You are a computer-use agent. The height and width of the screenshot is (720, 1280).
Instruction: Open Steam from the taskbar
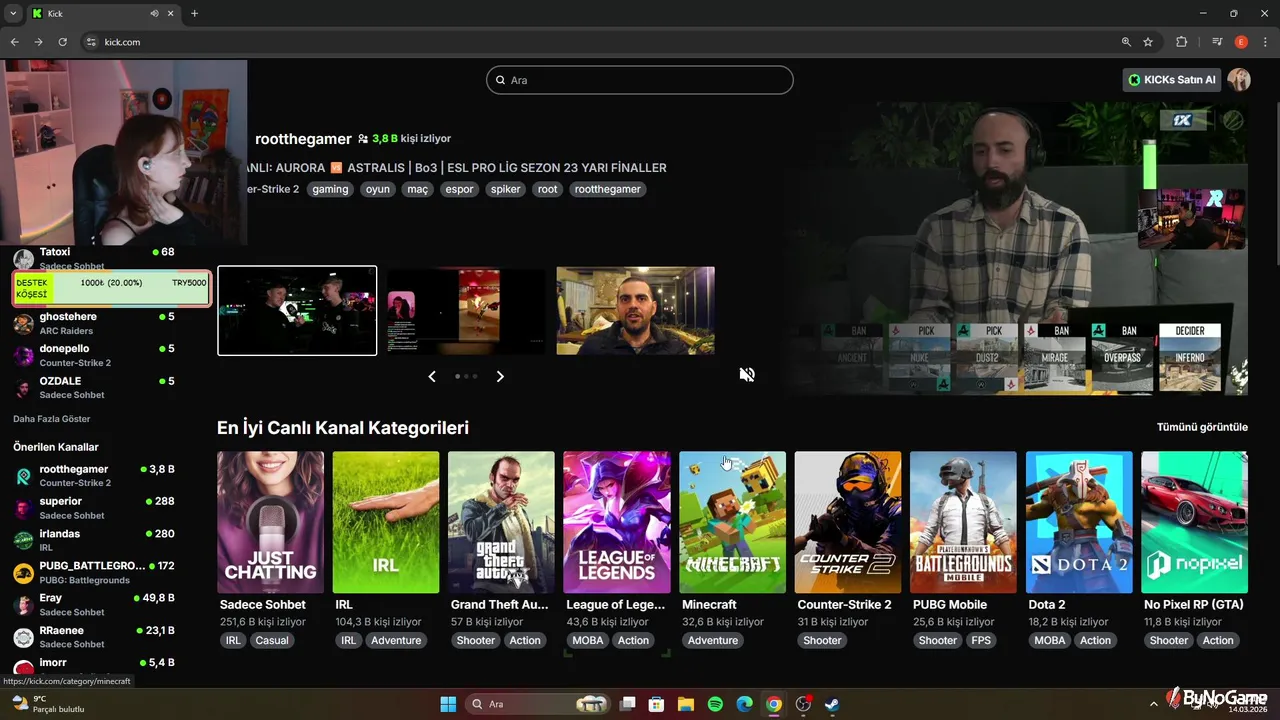tap(832, 704)
